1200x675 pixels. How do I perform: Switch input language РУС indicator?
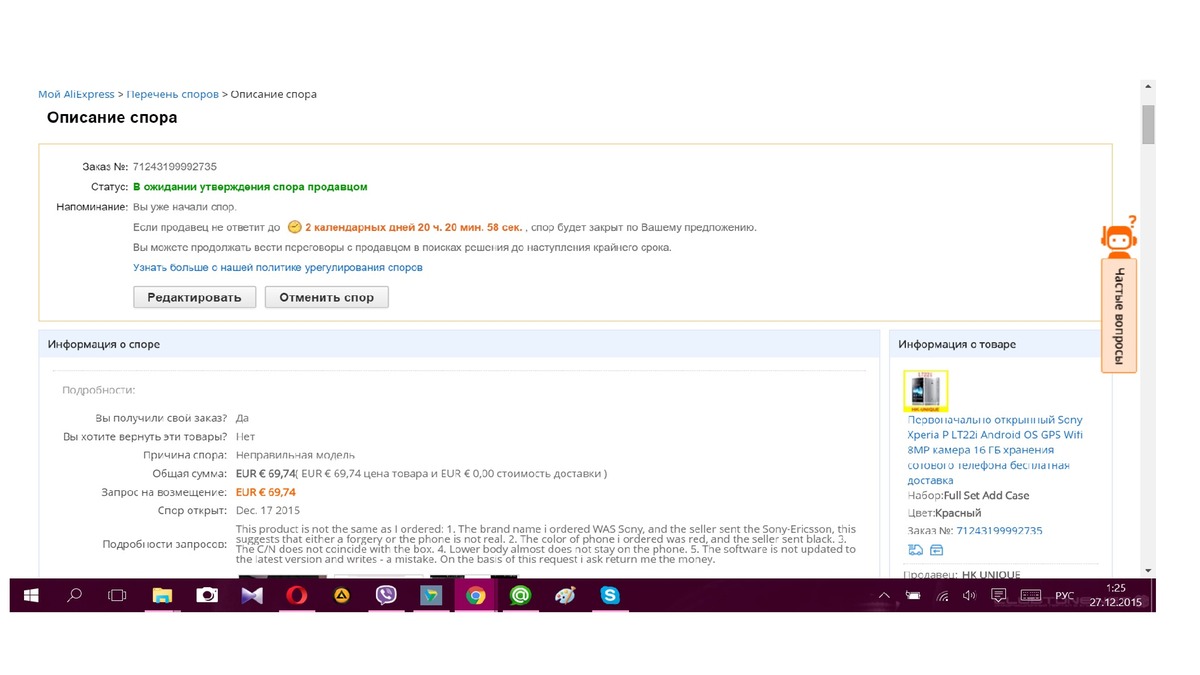click(1065, 596)
